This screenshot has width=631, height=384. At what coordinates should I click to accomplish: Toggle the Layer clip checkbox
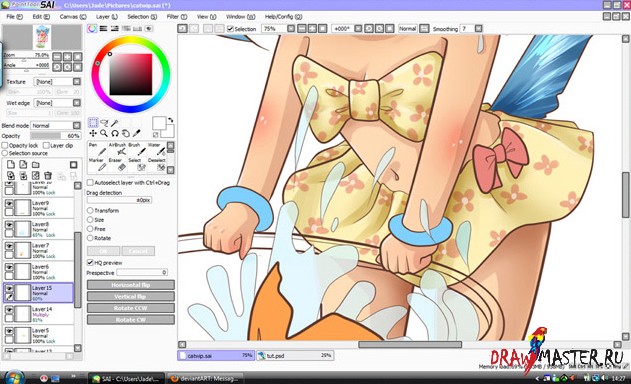46,145
